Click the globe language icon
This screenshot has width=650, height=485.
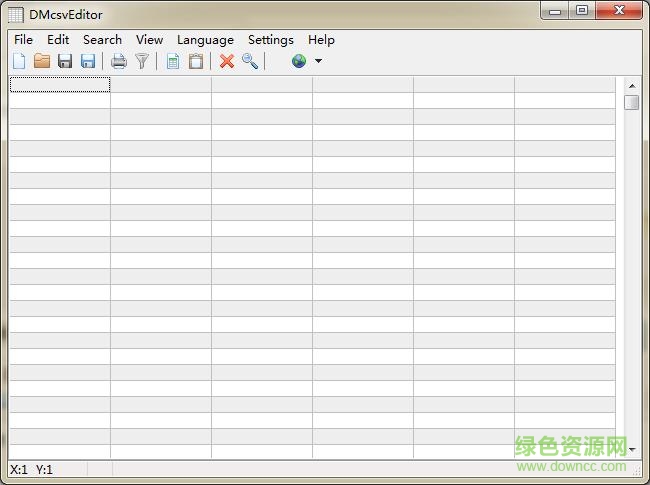click(299, 61)
